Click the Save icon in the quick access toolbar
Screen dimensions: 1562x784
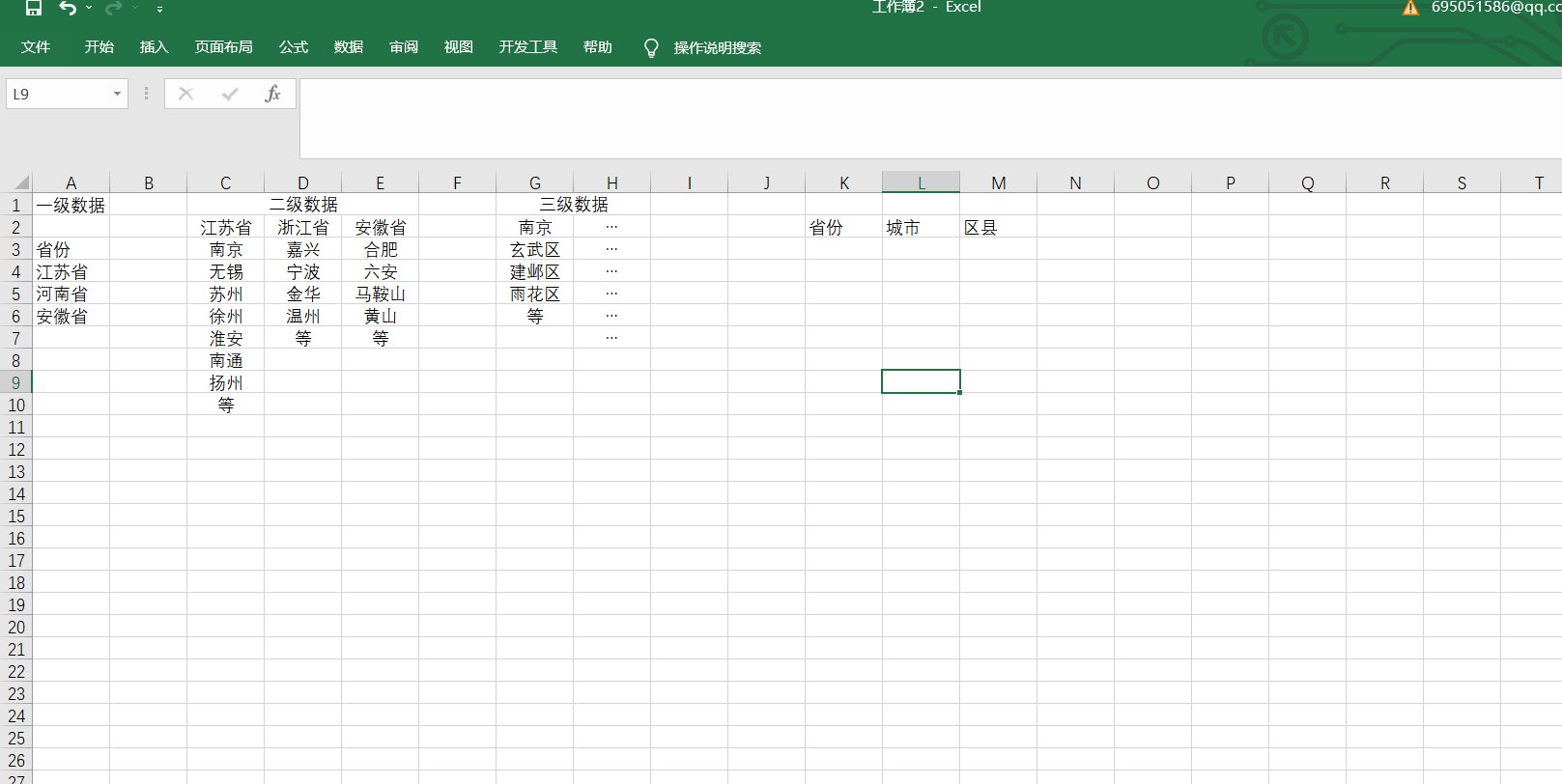click(x=33, y=8)
